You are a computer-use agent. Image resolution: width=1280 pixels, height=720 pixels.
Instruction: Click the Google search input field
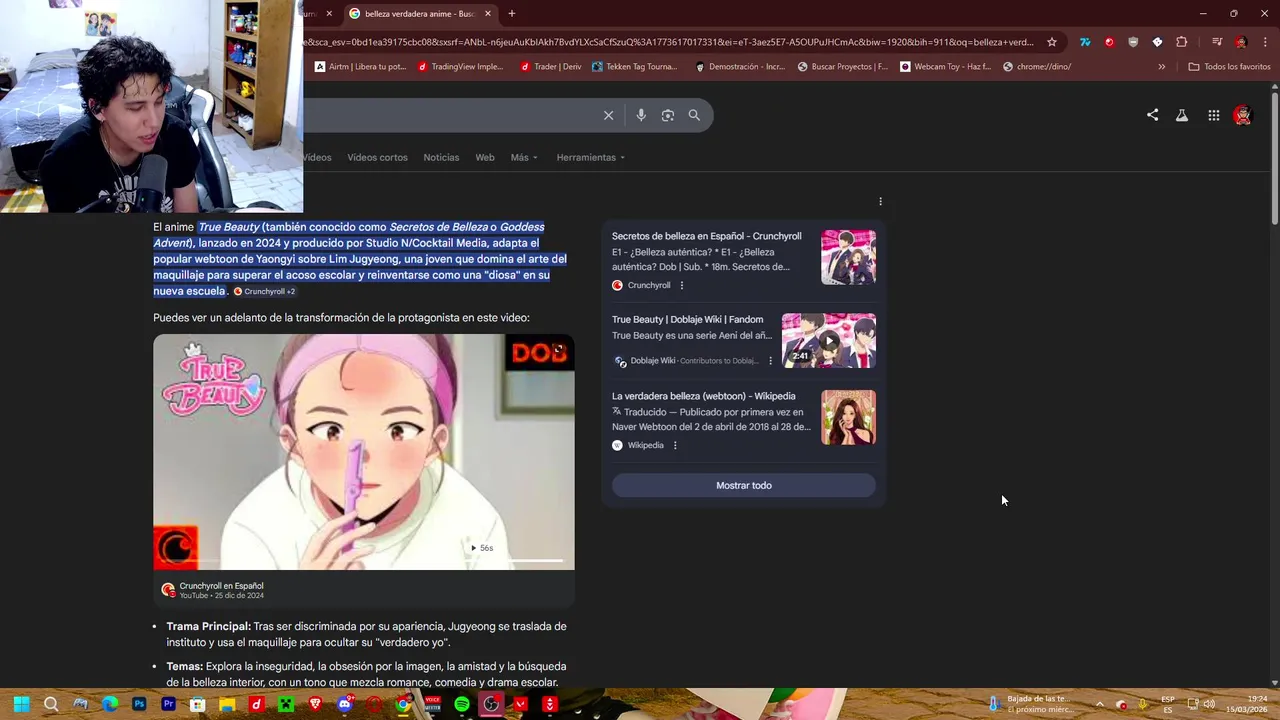450,115
